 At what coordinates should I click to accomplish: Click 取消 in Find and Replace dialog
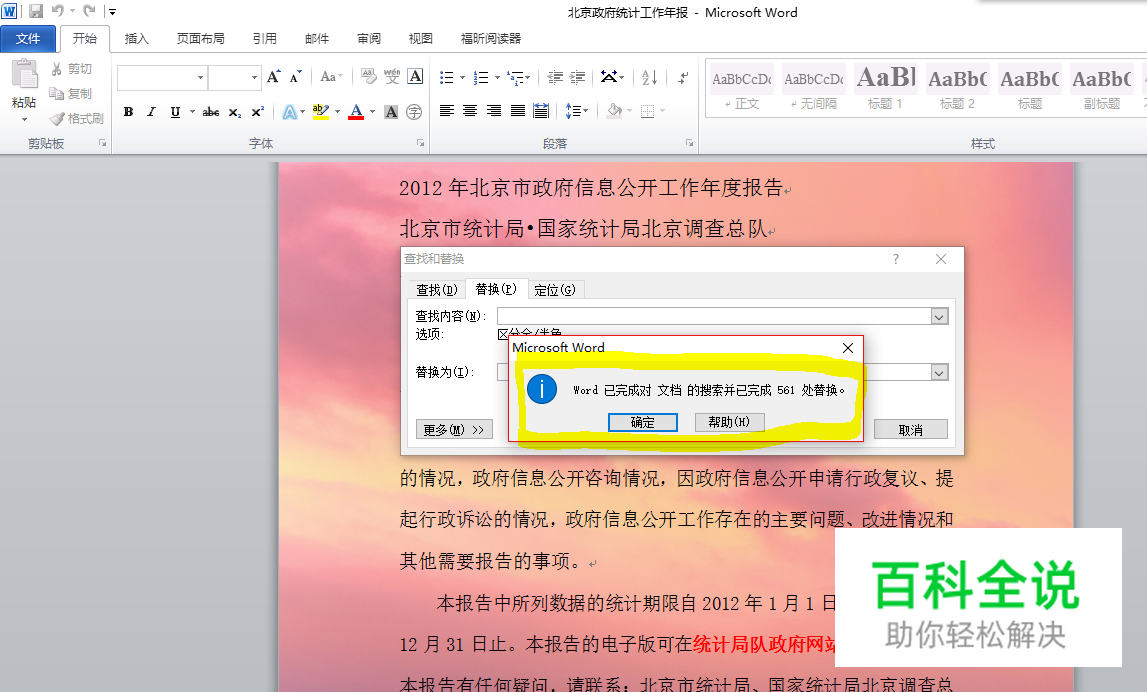pyautogui.click(x=910, y=430)
